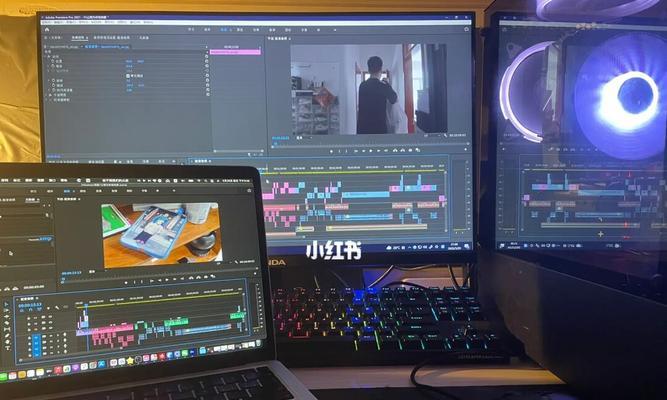Add a marker in the main Program Monitor
The height and width of the screenshot is (400, 667).
pos(331,151)
